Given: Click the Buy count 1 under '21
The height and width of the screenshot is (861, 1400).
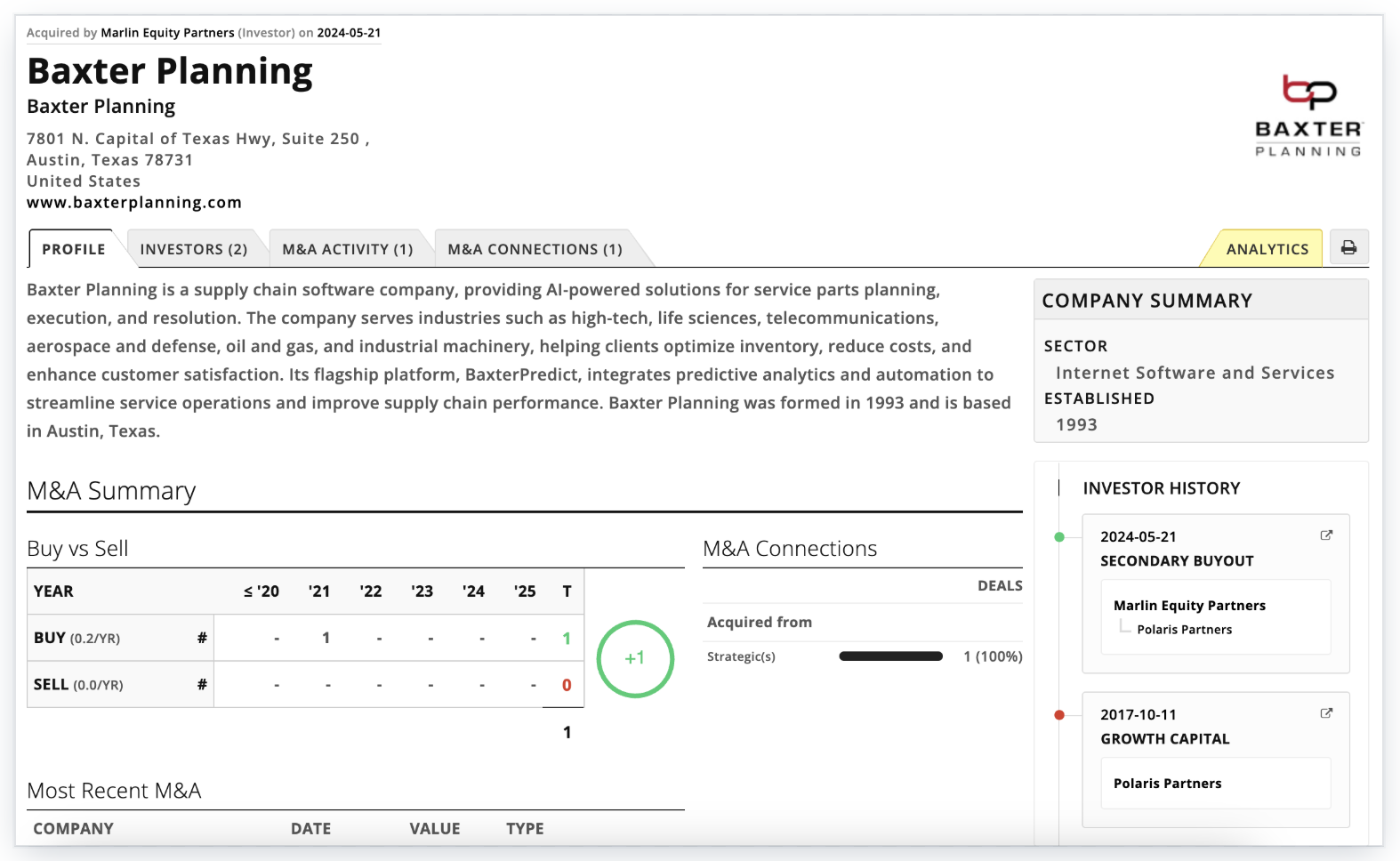Looking at the screenshot, I should tap(326, 638).
